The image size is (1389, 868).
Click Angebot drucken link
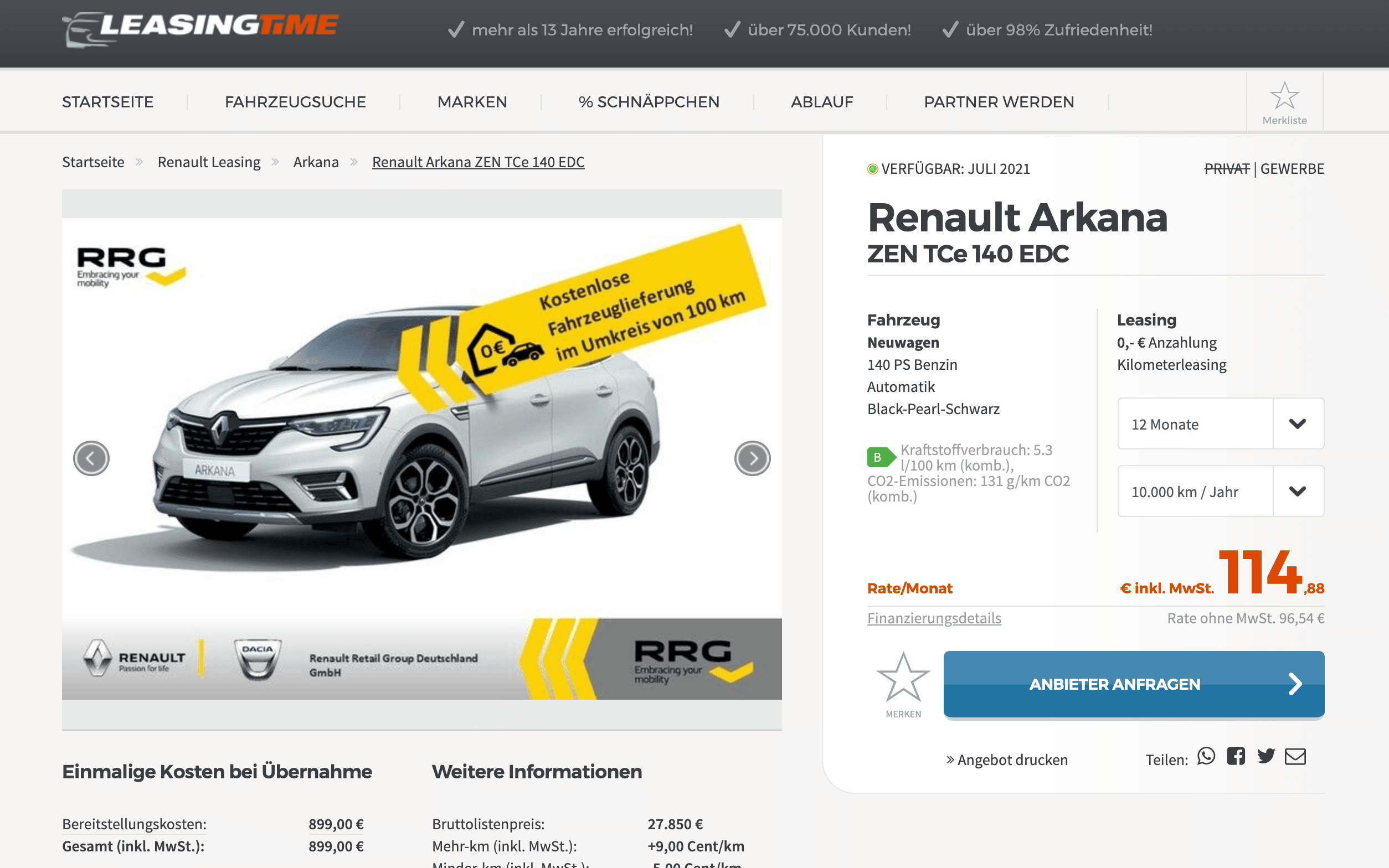click(x=1007, y=759)
